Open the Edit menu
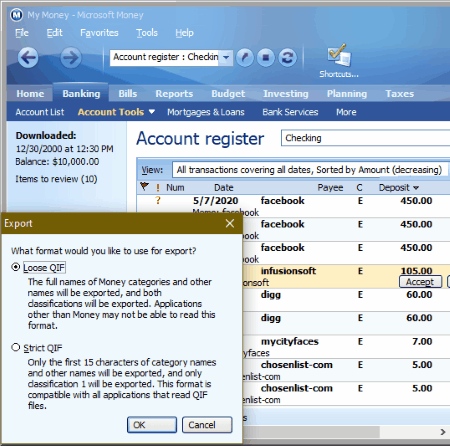Image resolution: width=450 pixels, height=446 pixels. tap(54, 33)
